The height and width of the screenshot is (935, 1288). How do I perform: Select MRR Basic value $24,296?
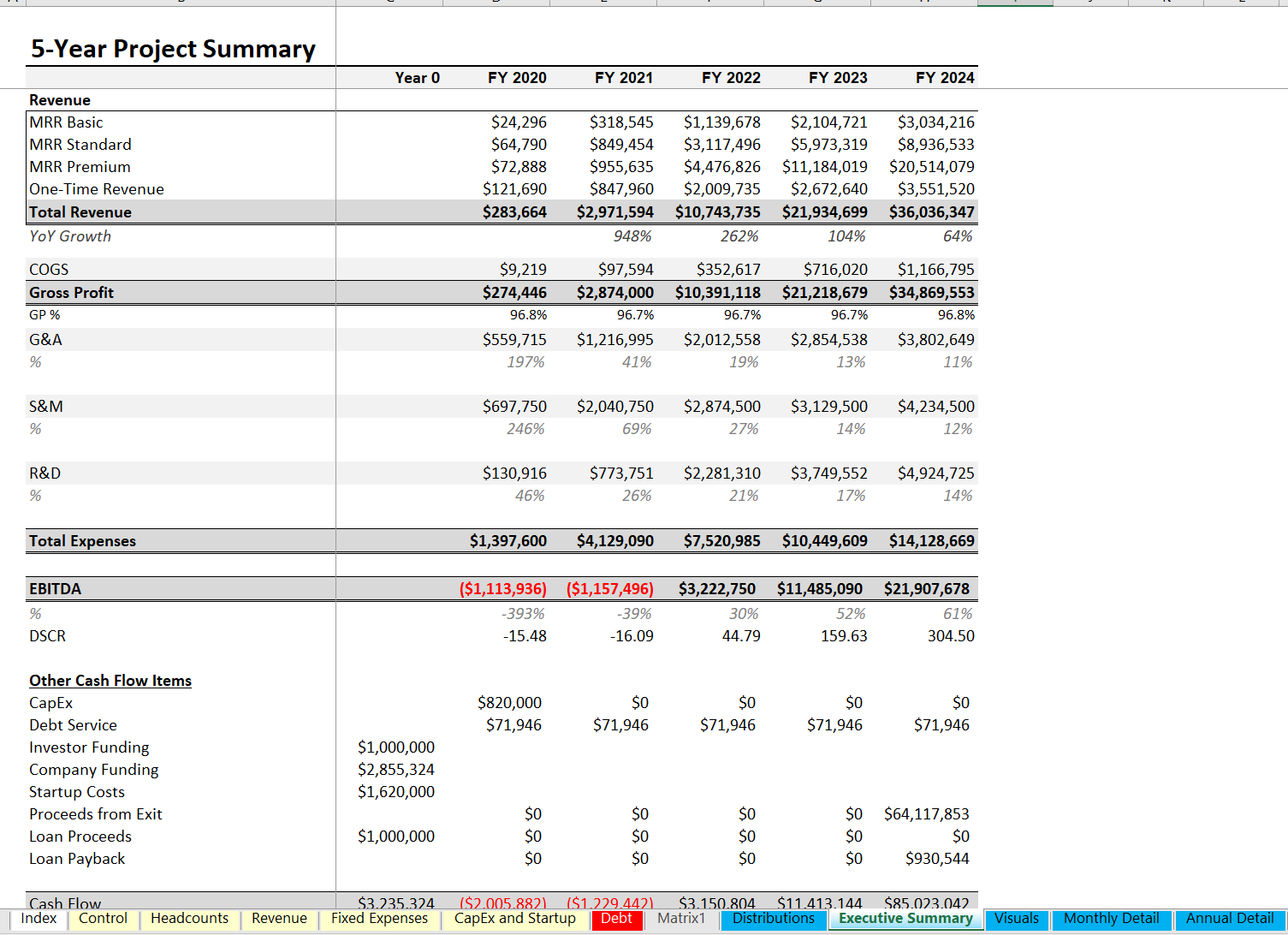(x=519, y=122)
